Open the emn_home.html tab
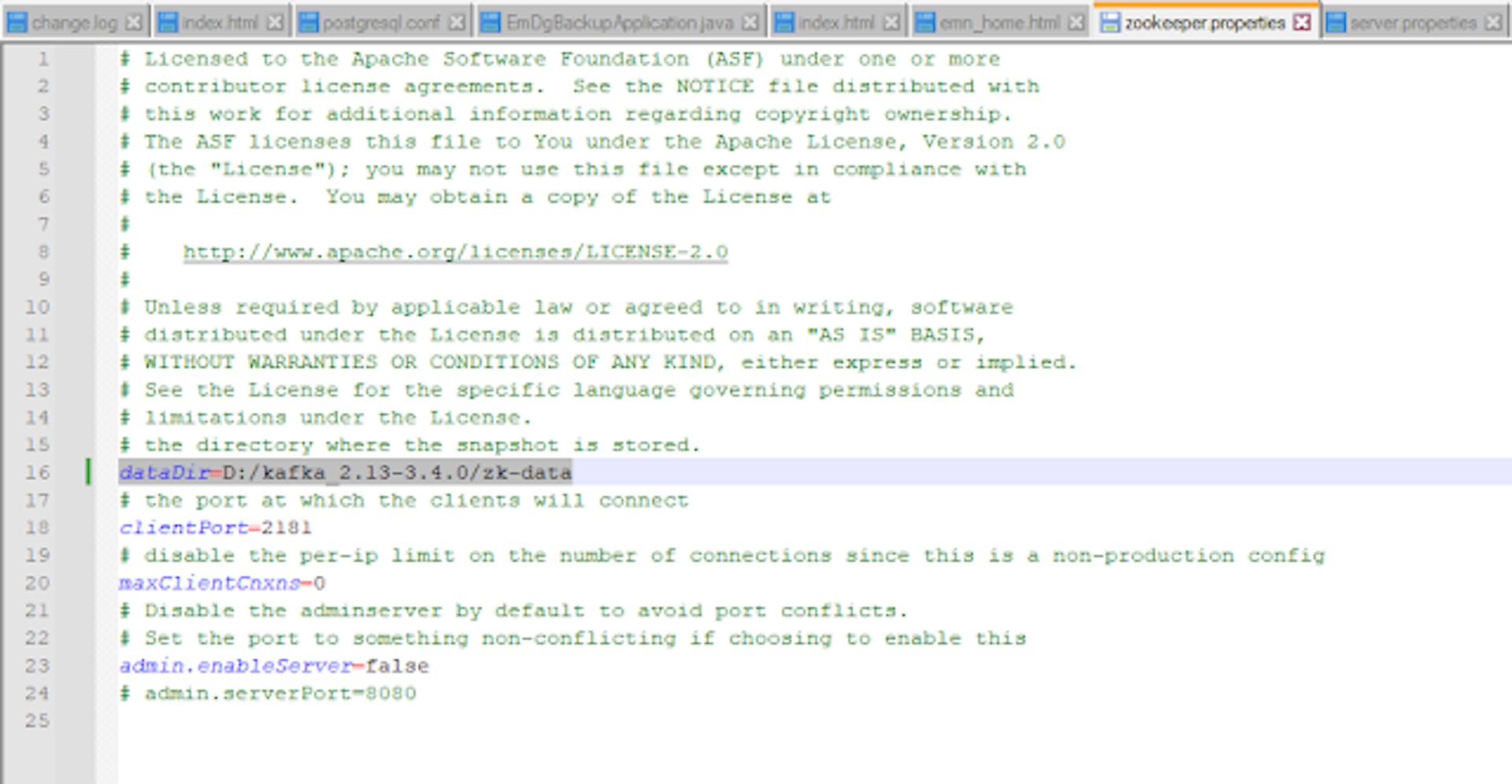This screenshot has height=784, width=1512. pos(999,23)
